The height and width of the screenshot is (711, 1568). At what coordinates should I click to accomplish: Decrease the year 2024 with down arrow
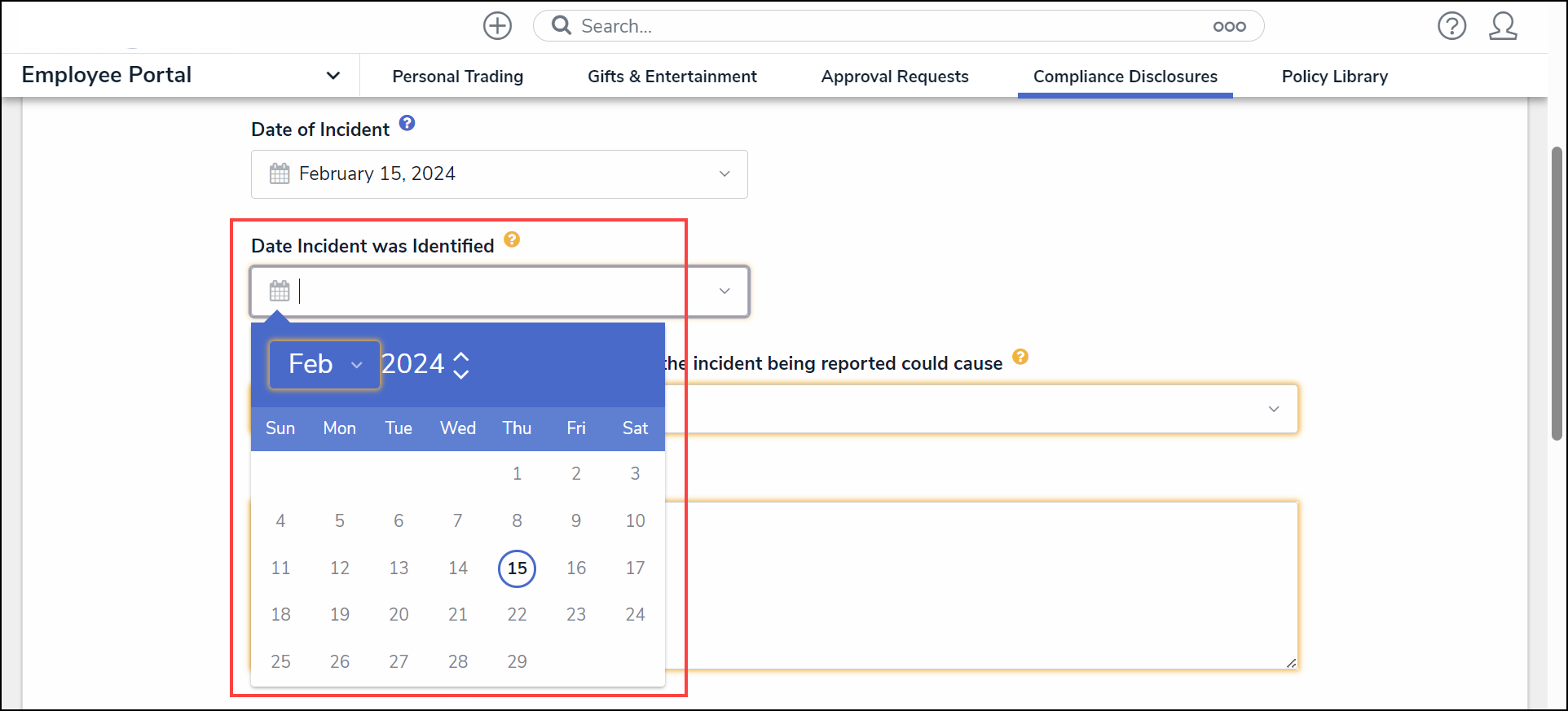(461, 375)
